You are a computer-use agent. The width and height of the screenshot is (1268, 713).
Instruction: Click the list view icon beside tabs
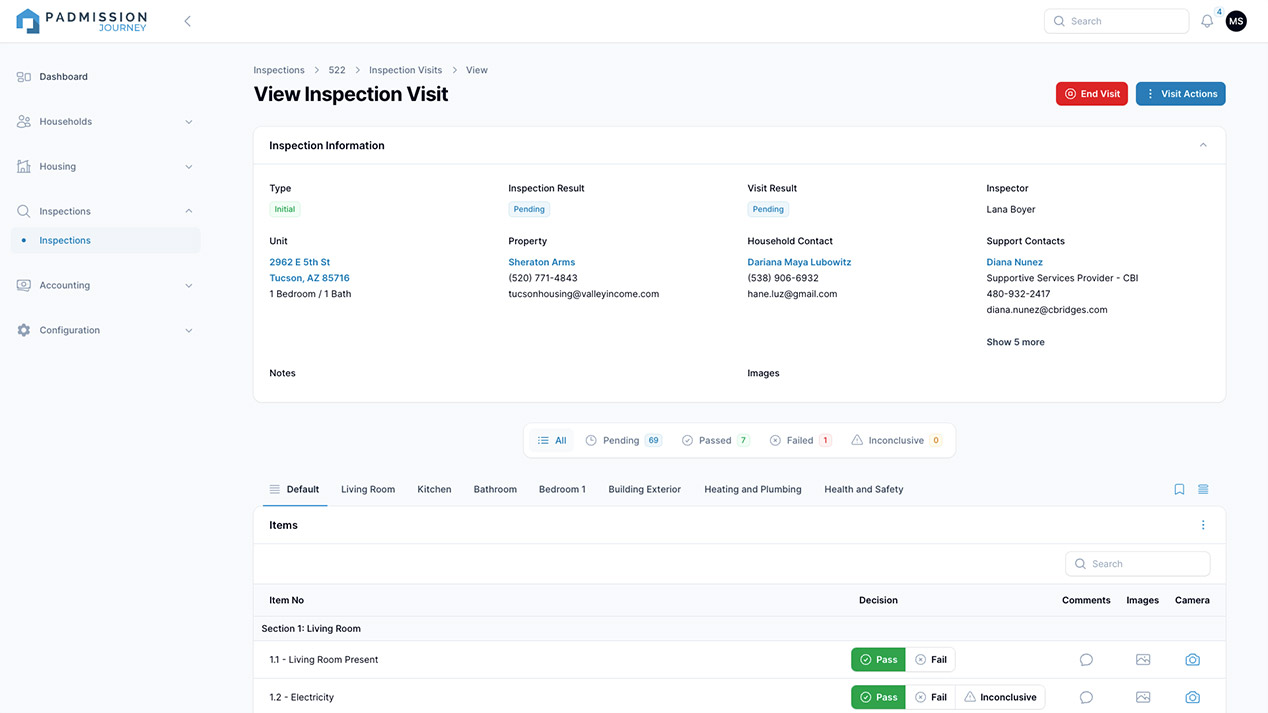coord(1203,490)
